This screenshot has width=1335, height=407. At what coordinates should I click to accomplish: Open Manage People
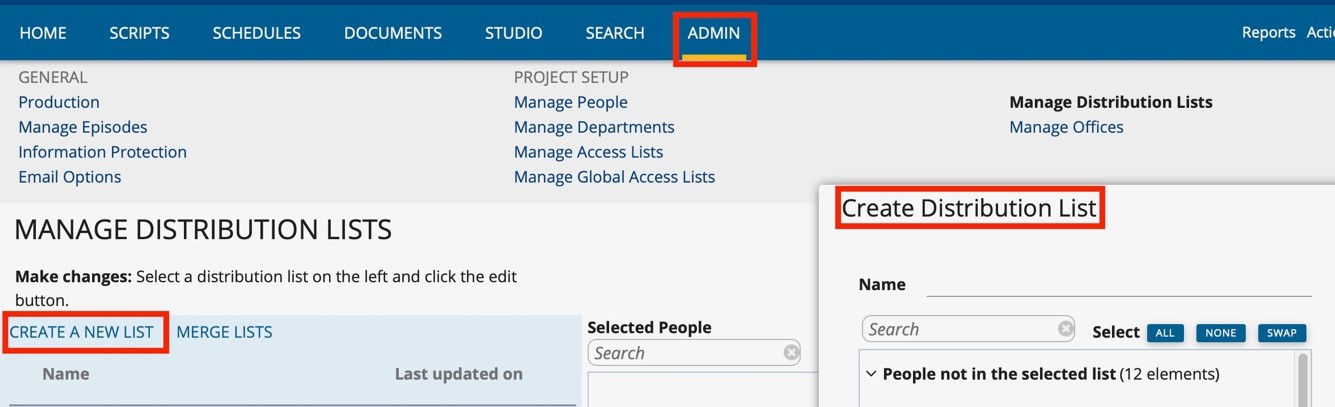[x=571, y=102]
